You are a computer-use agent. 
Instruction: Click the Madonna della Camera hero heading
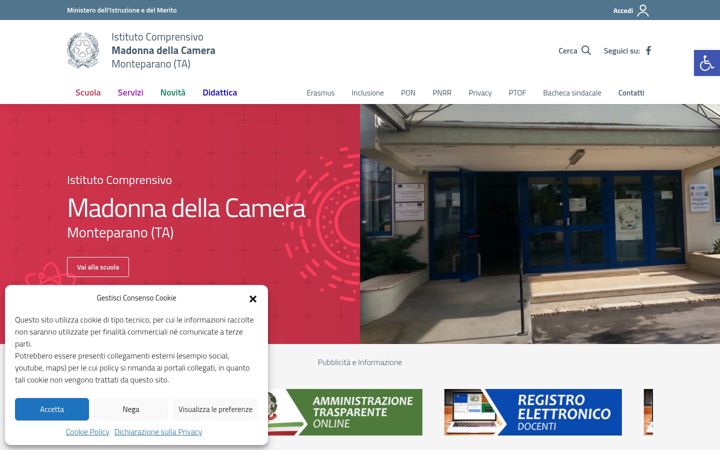pyautogui.click(x=186, y=208)
